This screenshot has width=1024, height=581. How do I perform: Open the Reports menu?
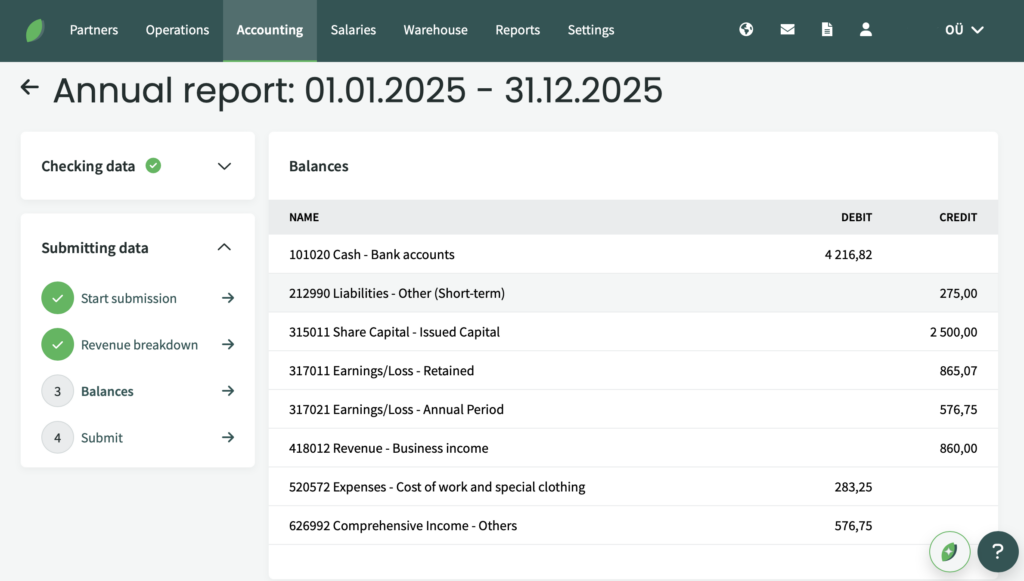(x=517, y=30)
